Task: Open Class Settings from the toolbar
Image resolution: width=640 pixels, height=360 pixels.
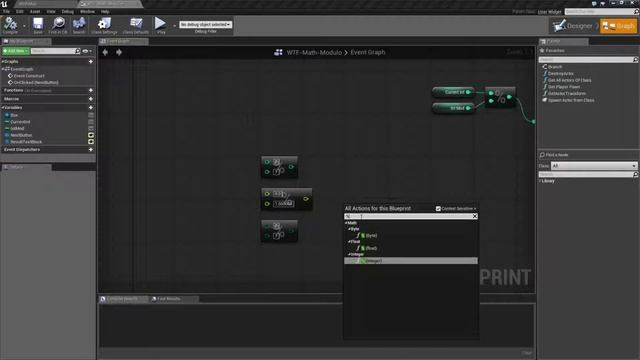Action: click(x=104, y=24)
